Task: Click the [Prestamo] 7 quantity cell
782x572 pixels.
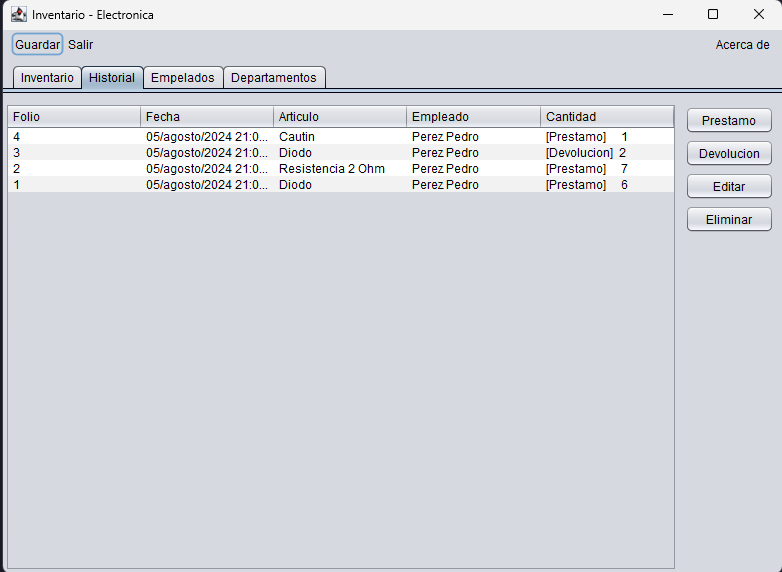Action: [x=607, y=169]
